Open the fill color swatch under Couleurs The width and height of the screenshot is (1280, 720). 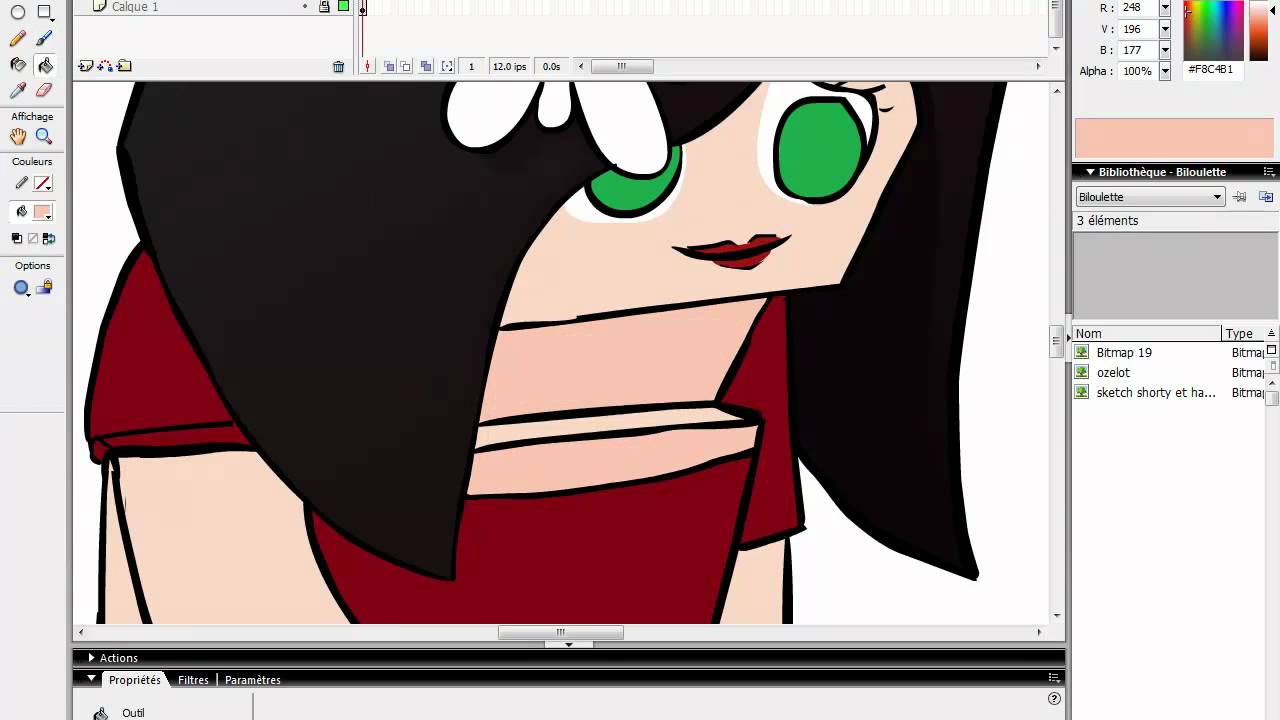tap(42, 212)
